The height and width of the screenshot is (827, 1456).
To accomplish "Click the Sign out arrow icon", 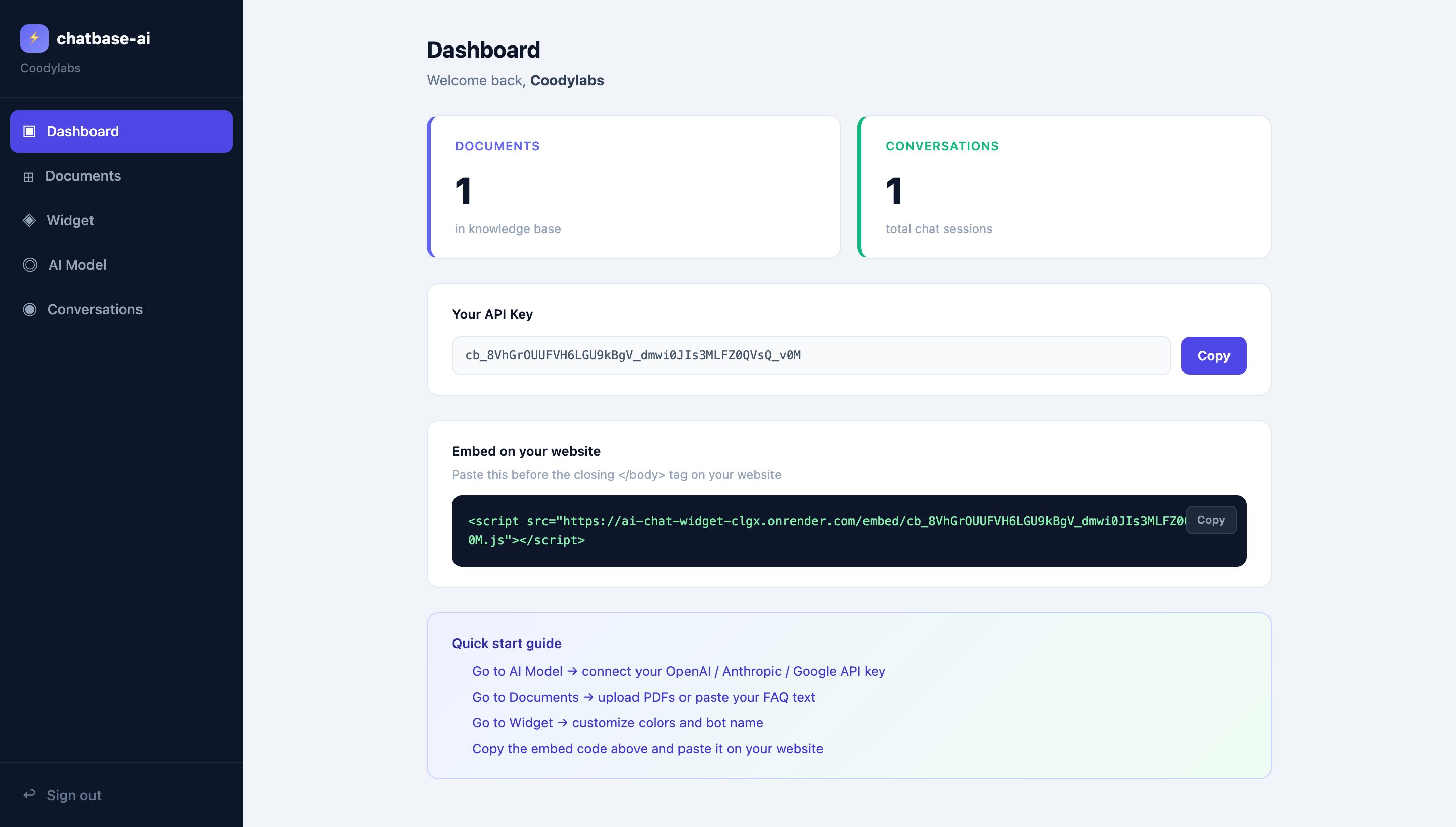I will (29, 794).
